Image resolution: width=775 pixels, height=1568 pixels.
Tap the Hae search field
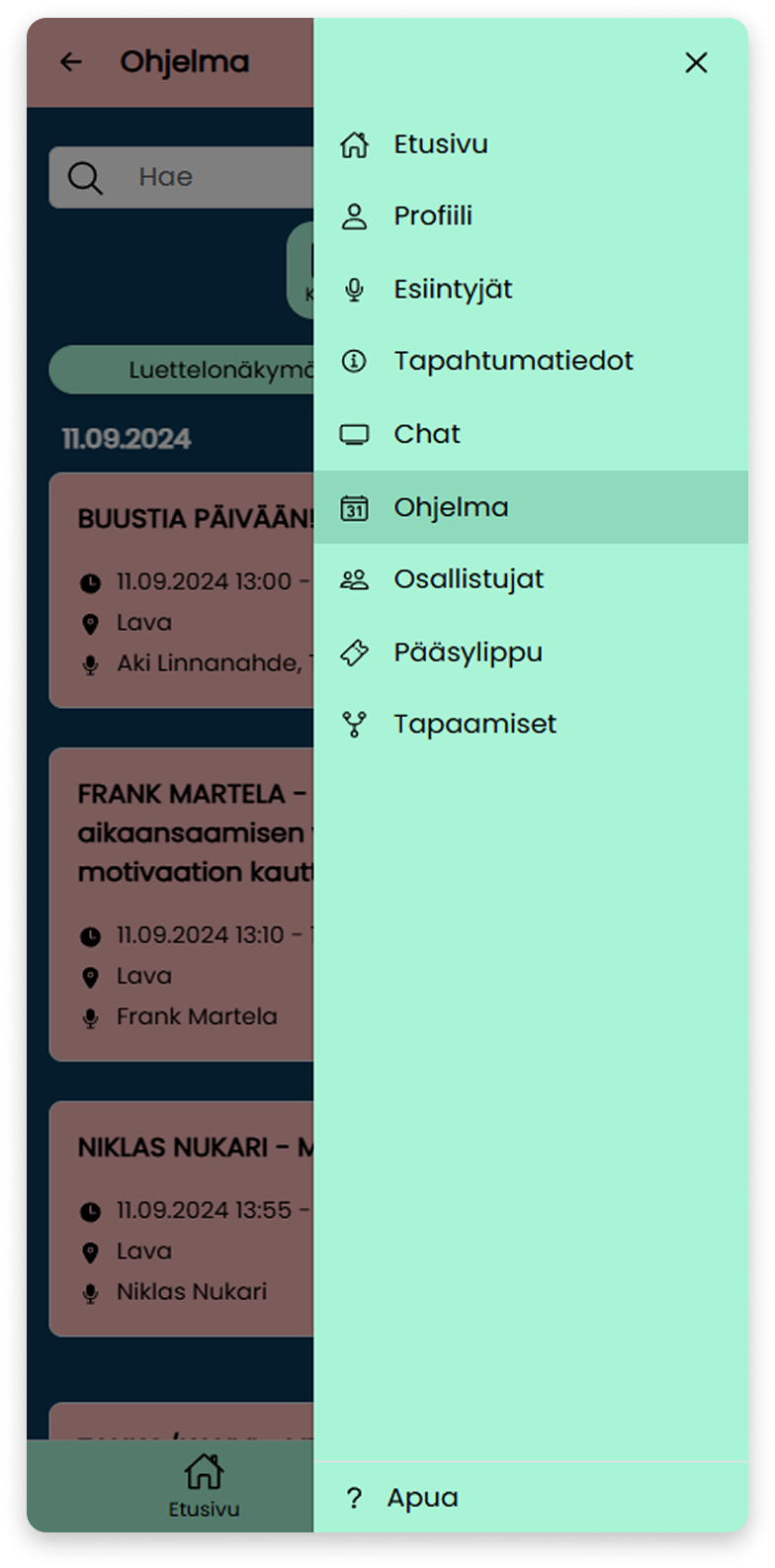click(x=183, y=177)
